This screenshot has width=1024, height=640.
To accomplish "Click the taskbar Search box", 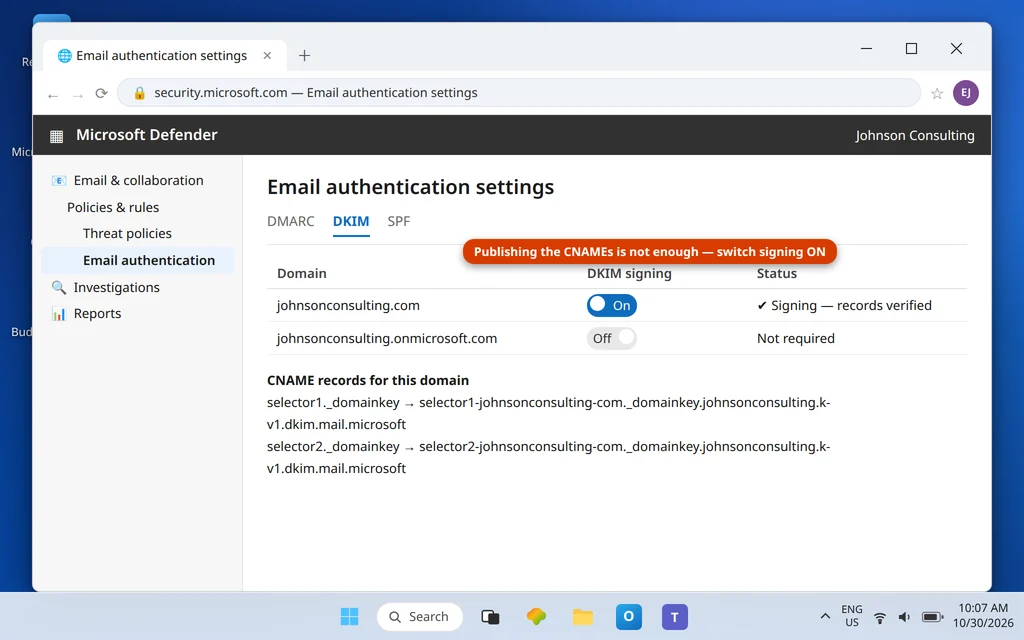I will (x=419, y=616).
